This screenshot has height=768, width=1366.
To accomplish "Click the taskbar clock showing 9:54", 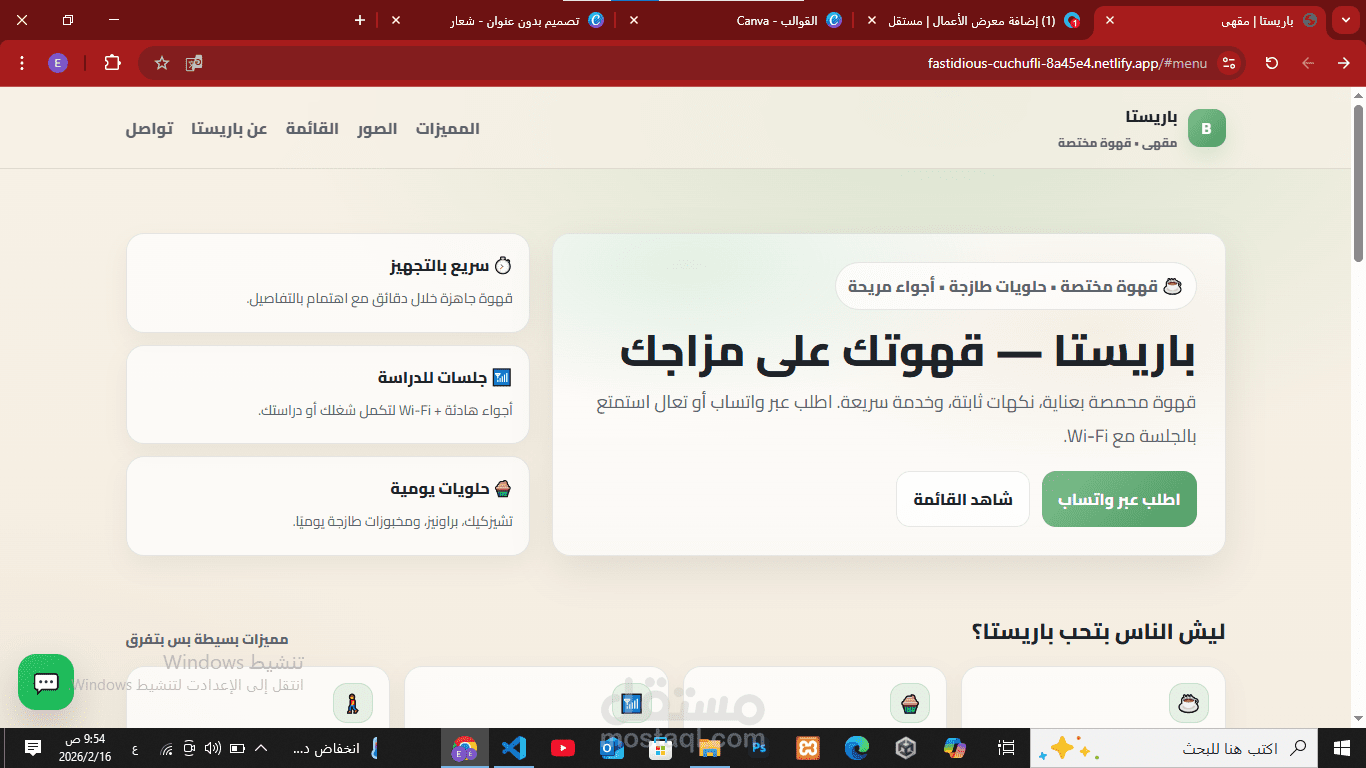I will click(x=86, y=748).
